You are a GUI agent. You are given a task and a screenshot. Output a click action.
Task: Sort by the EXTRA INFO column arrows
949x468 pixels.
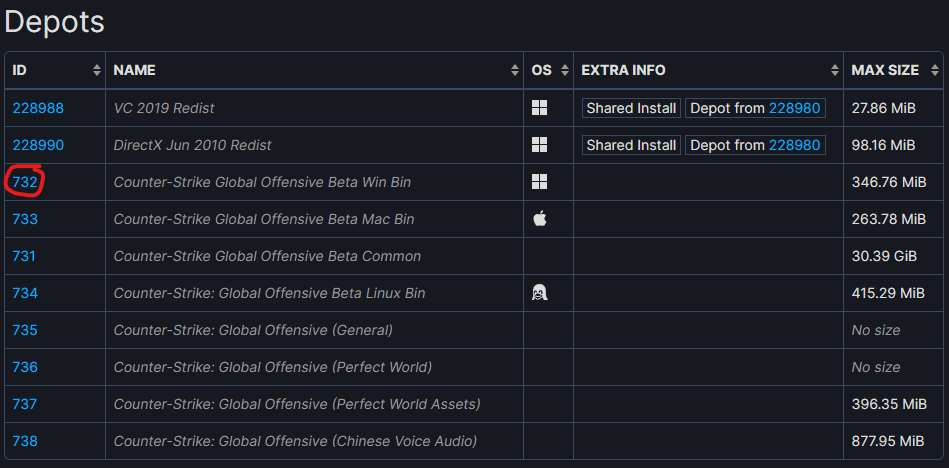(835, 70)
